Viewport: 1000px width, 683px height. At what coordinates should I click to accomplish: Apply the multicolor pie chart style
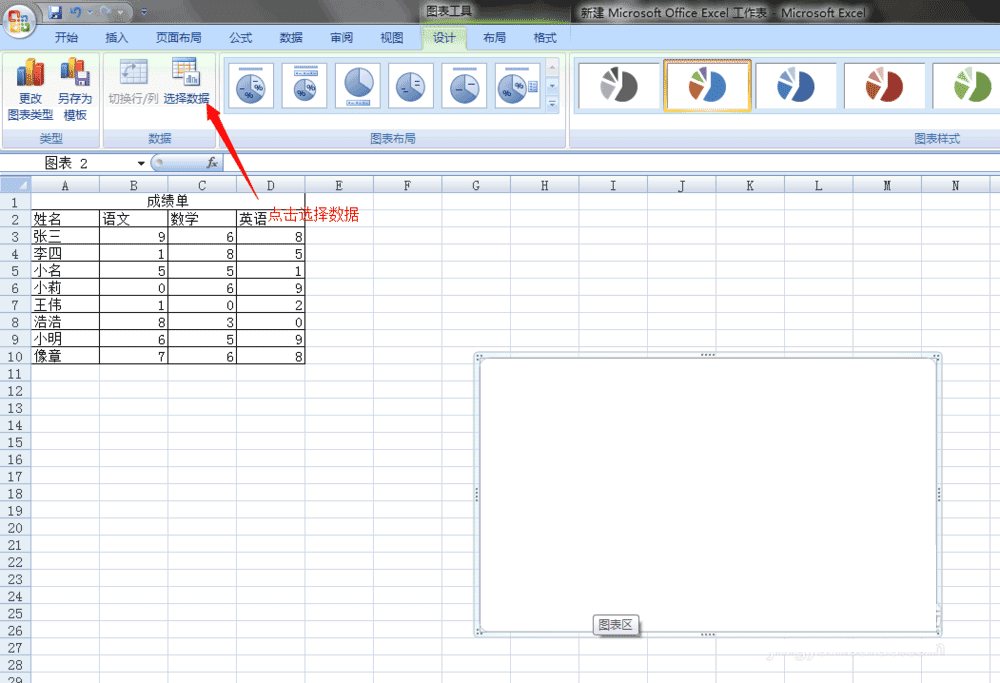[707, 85]
